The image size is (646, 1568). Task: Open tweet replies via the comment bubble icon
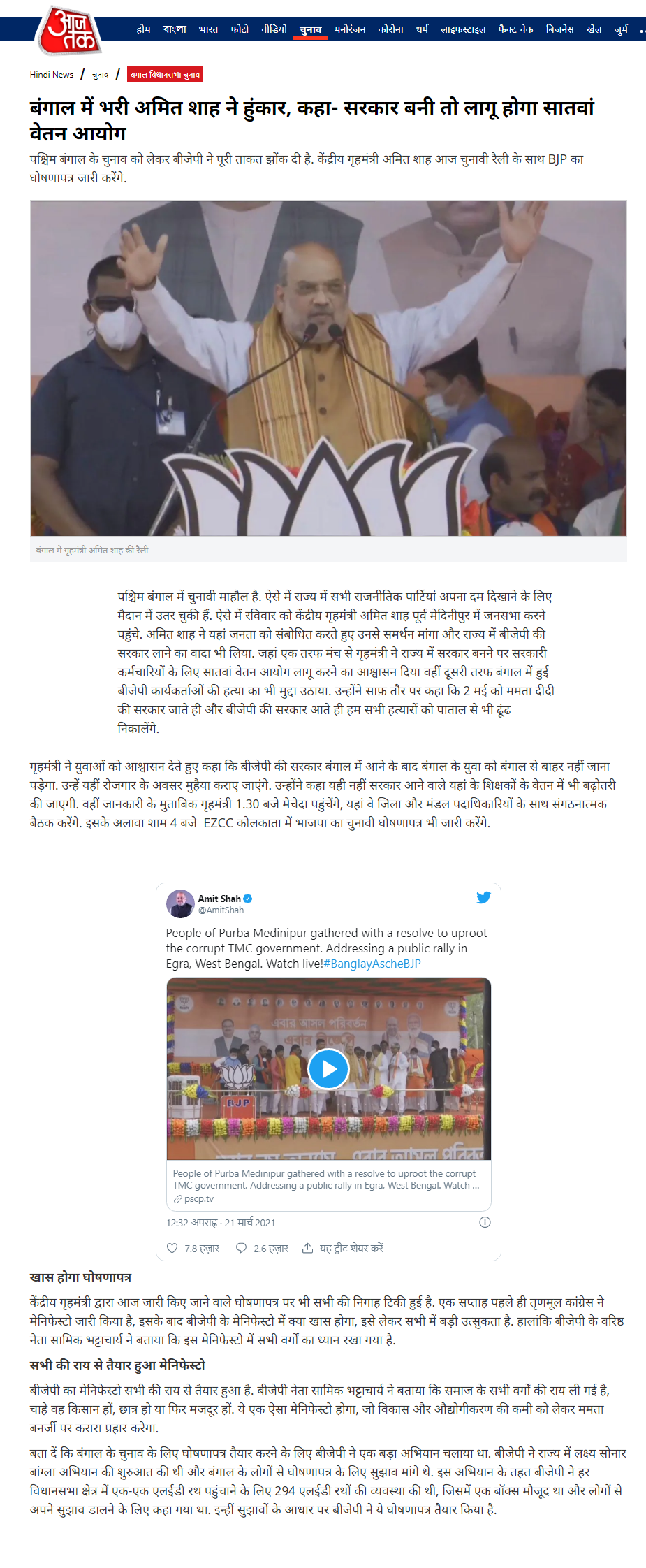pos(241,1248)
